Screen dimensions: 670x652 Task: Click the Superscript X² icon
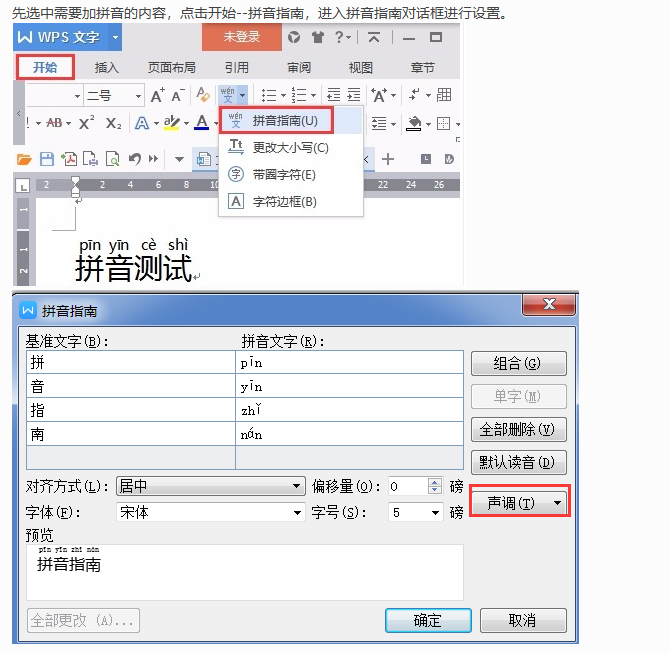pyautogui.click(x=86, y=123)
